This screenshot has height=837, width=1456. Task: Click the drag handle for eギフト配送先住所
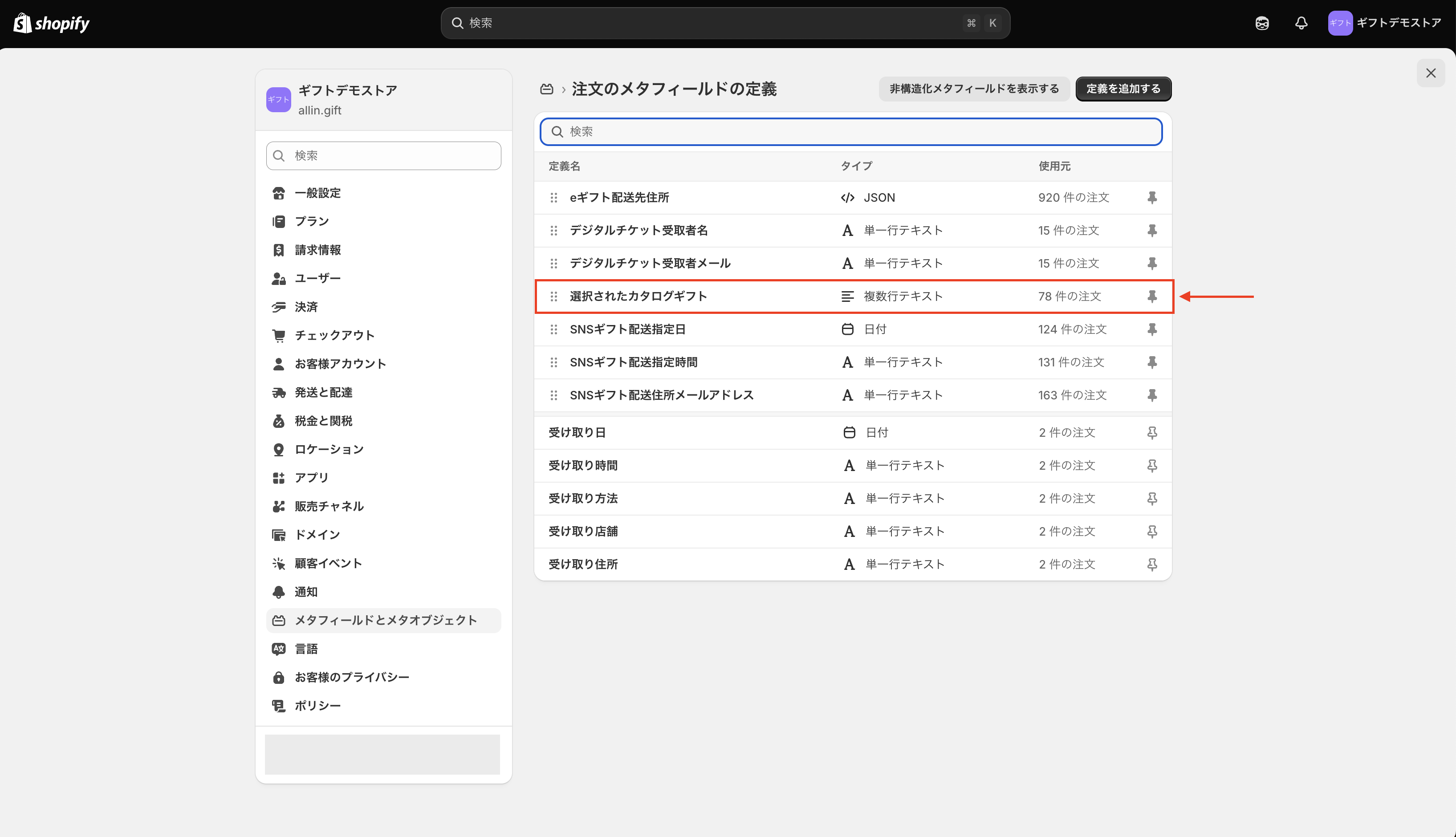(553, 198)
